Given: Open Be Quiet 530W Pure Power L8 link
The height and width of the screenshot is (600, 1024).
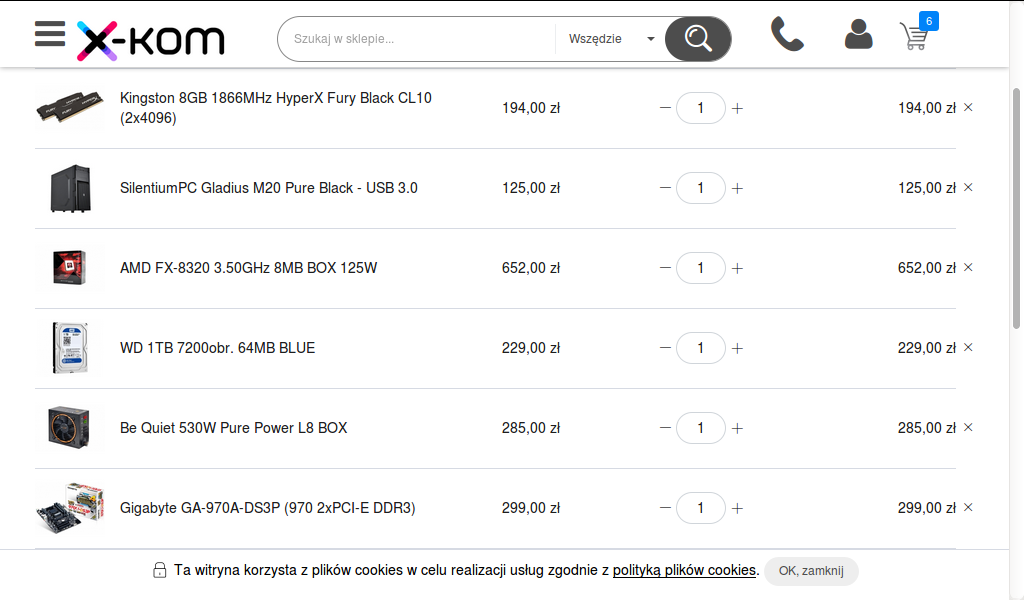Looking at the screenshot, I should pyautogui.click(x=233, y=428).
